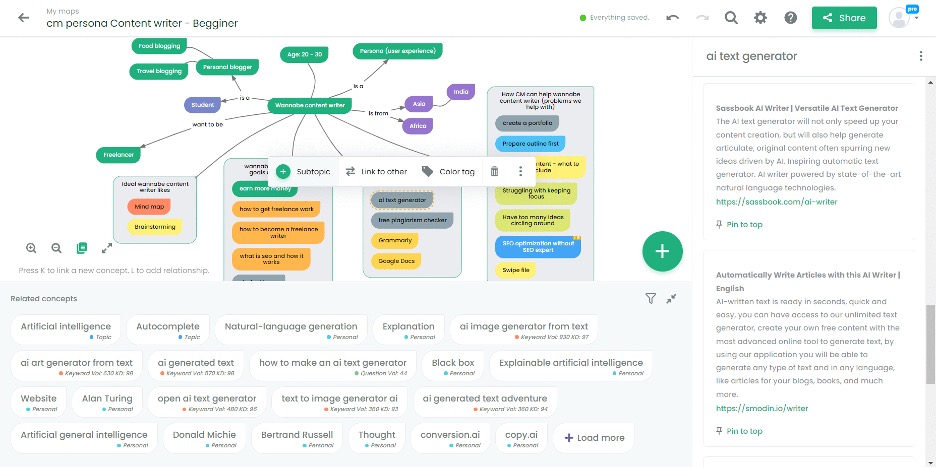Viewport: 936px width, 468px height.
Task: Select Artificial general intelligence chip
Action: coord(84,438)
